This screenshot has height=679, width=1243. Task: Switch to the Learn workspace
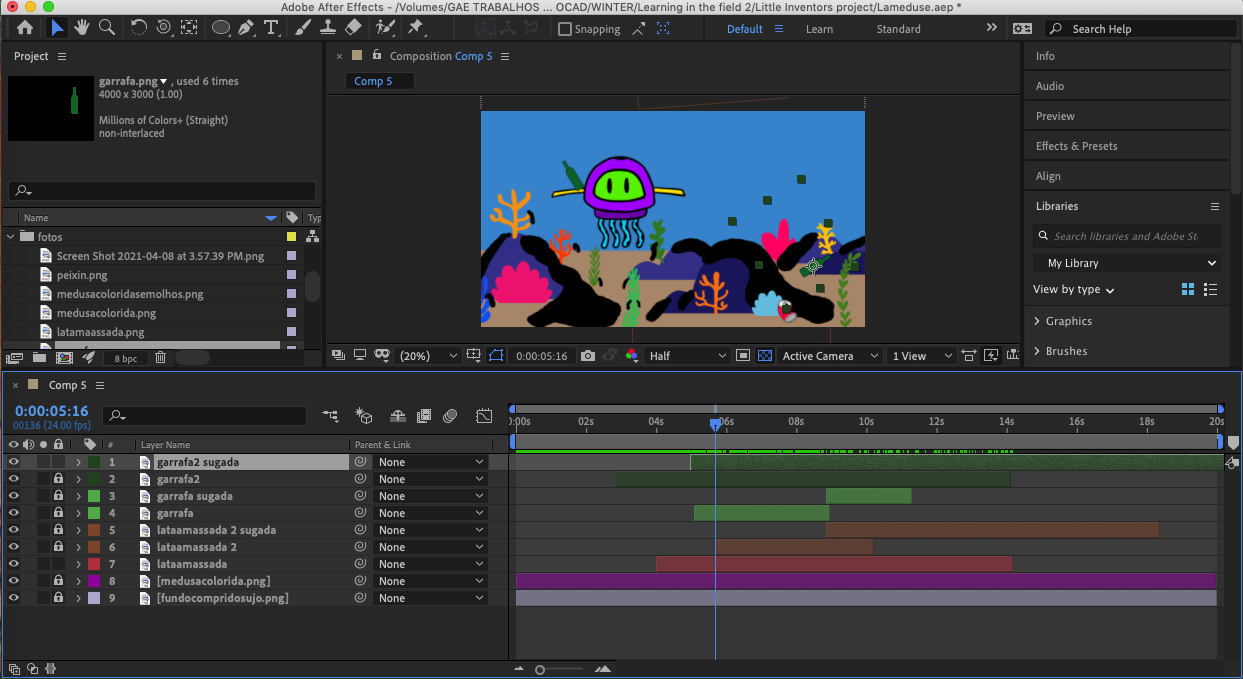point(819,29)
